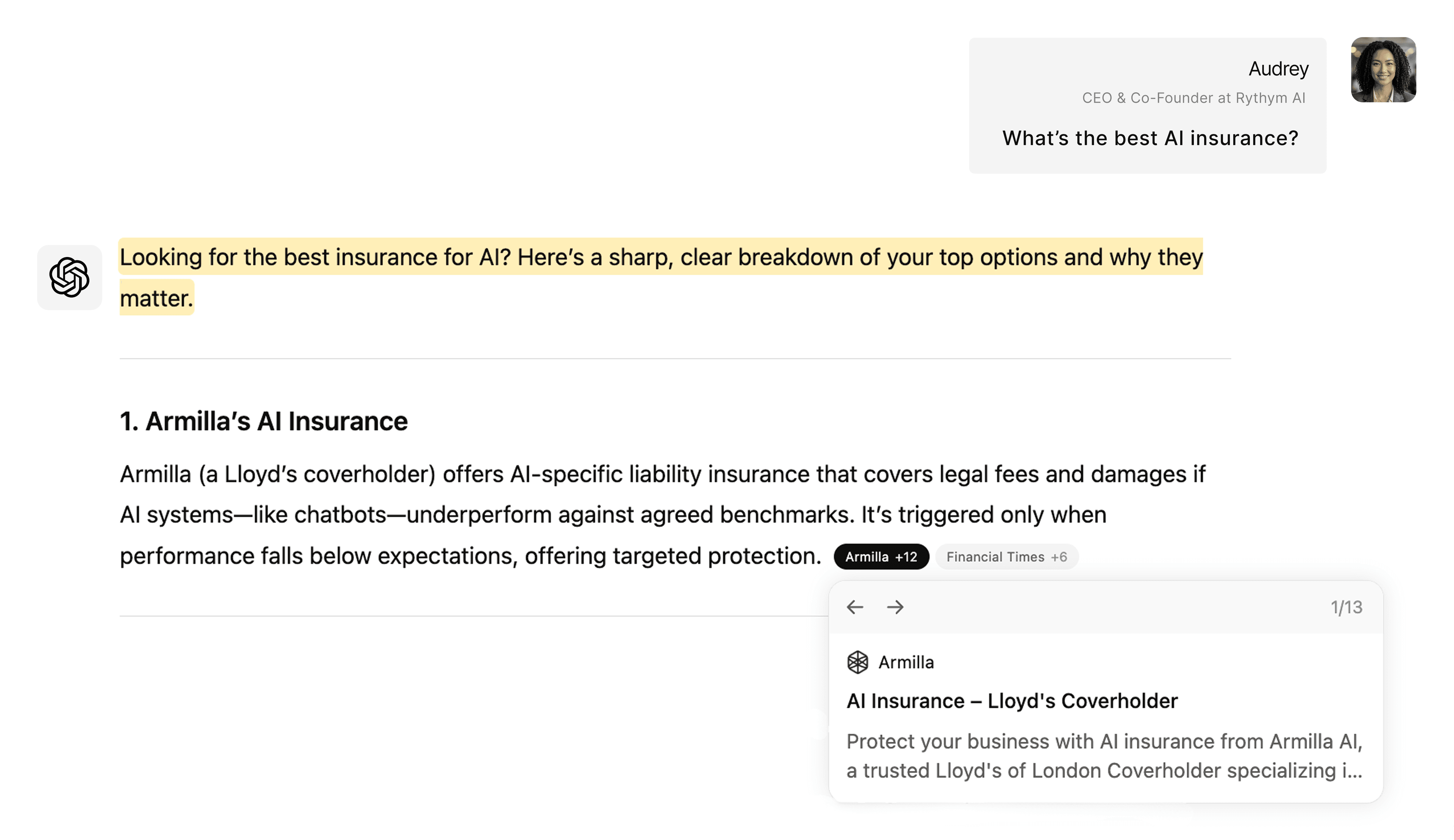The image size is (1454, 840).
Task: Click the highlighted word 'matter.'
Action: tap(156, 298)
